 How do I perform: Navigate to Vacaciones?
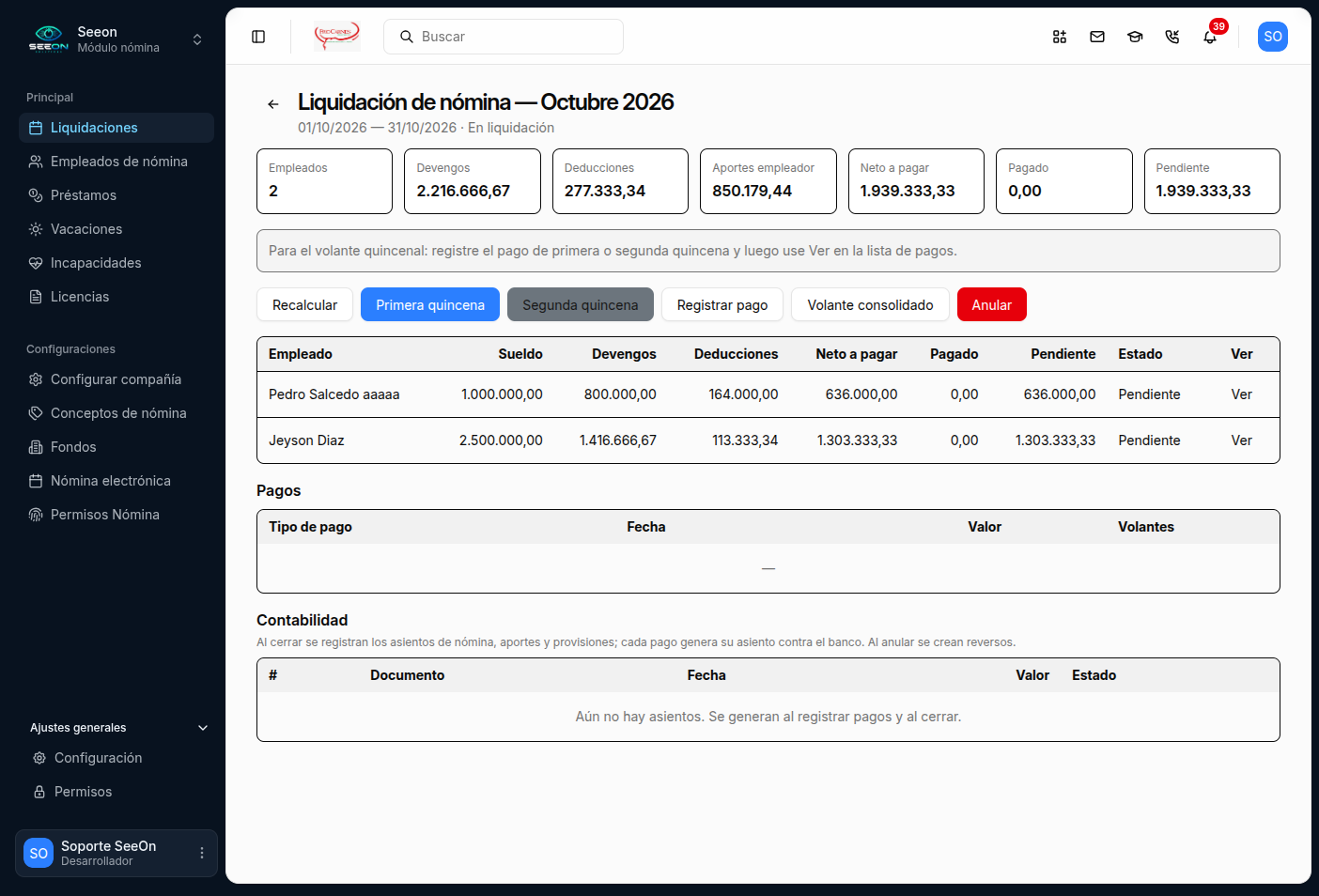point(116,229)
